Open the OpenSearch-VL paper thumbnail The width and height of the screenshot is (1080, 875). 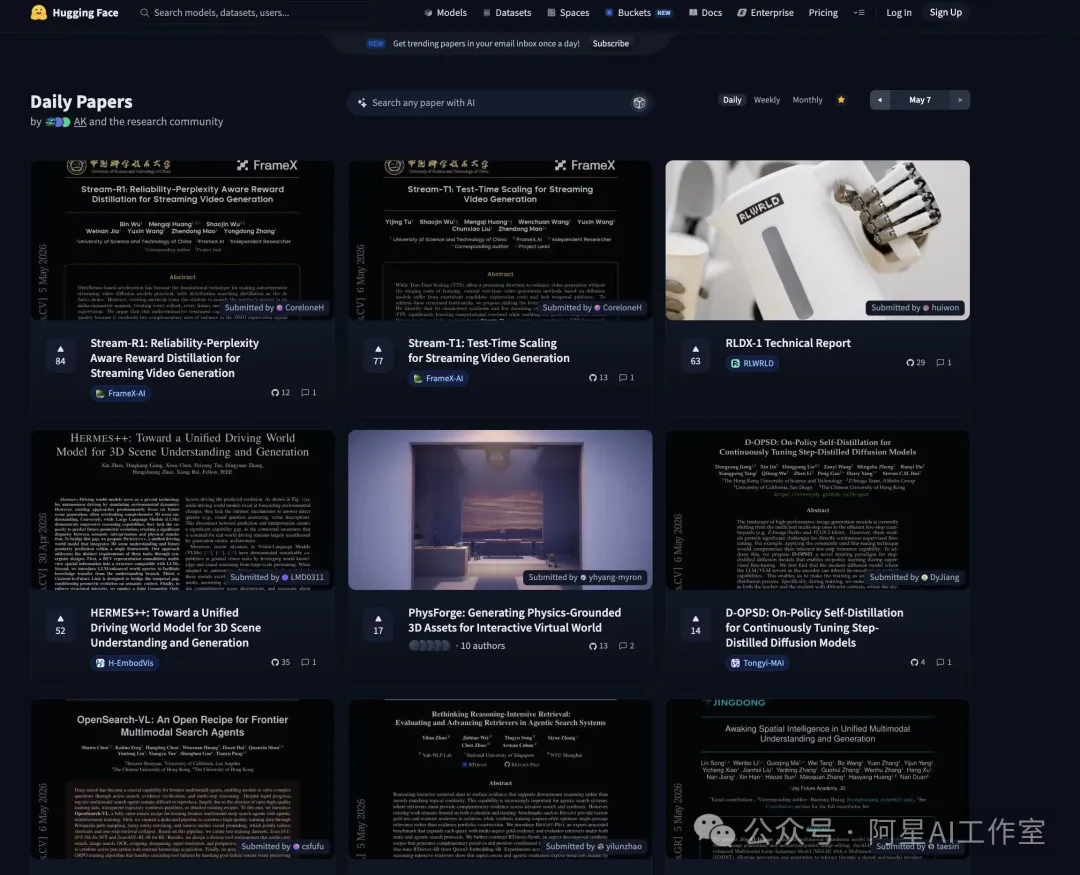click(183, 779)
